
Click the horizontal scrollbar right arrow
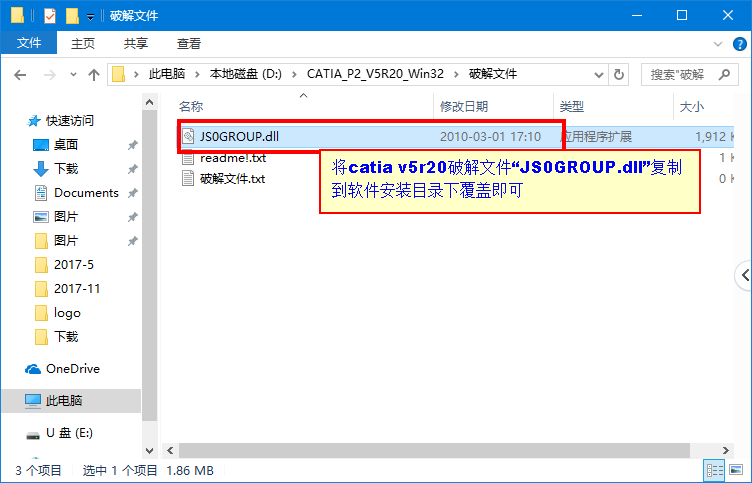(726, 450)
